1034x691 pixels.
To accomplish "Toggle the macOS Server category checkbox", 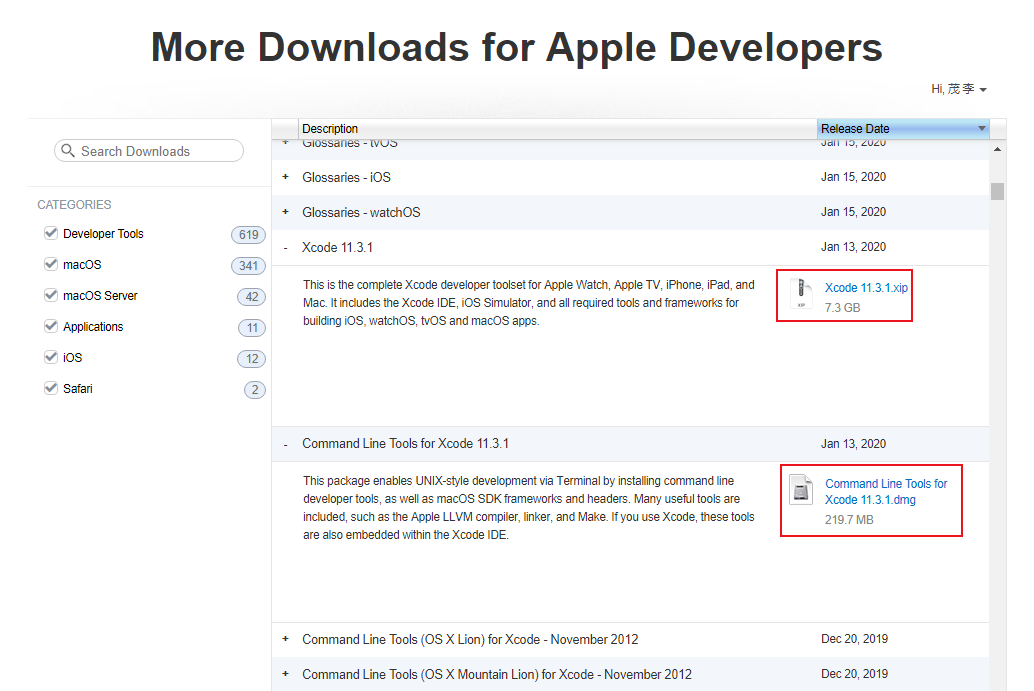I will click(51, 295).
